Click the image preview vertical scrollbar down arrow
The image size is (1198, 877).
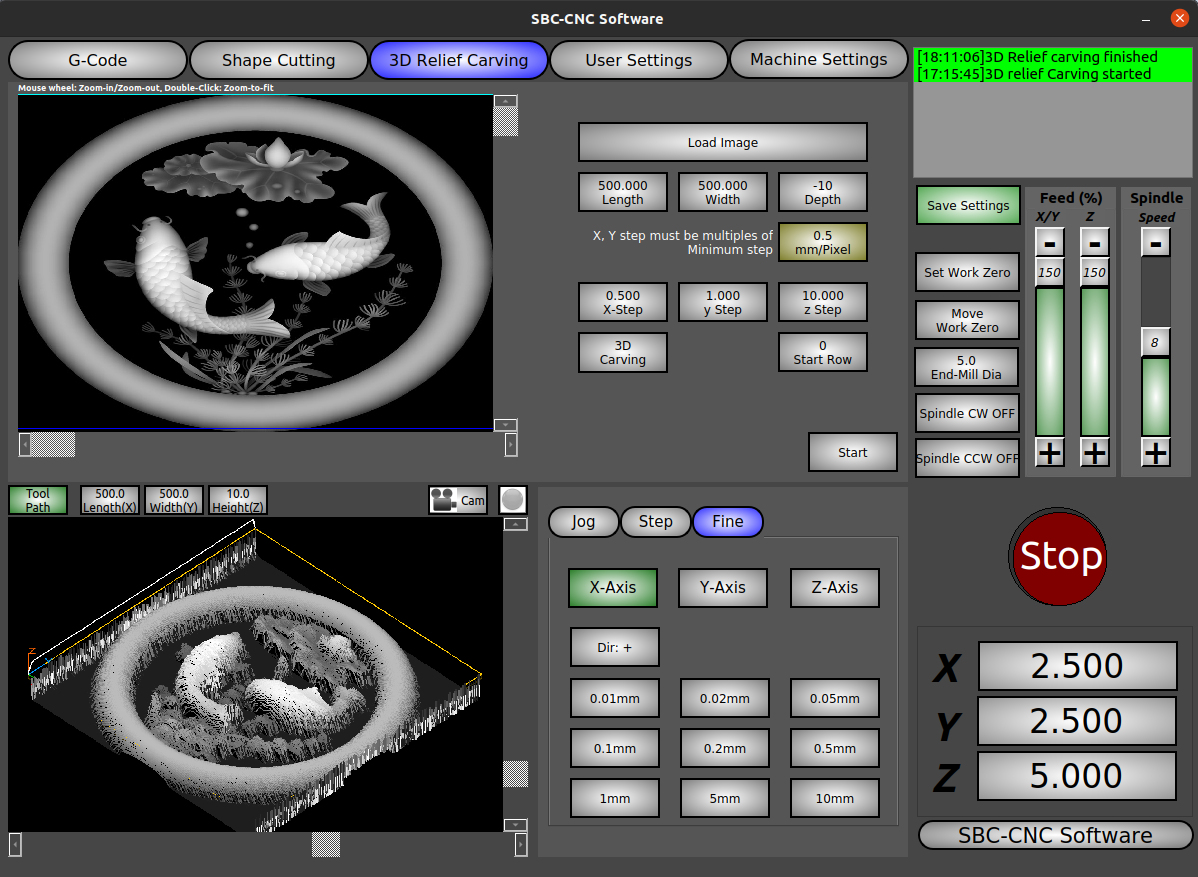pyautogui.click(x=506, y=425)
